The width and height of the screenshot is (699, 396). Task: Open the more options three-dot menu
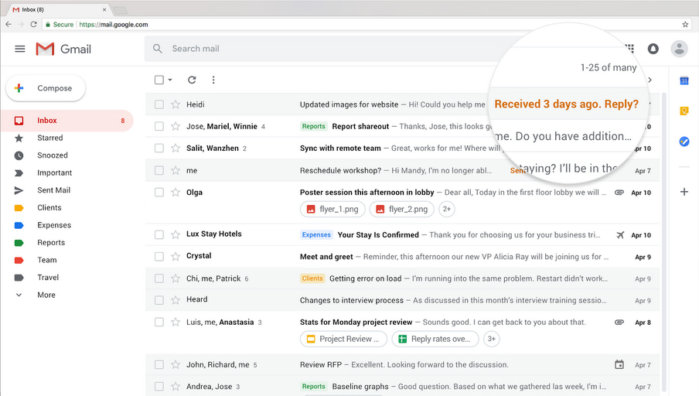coord(213,80)
